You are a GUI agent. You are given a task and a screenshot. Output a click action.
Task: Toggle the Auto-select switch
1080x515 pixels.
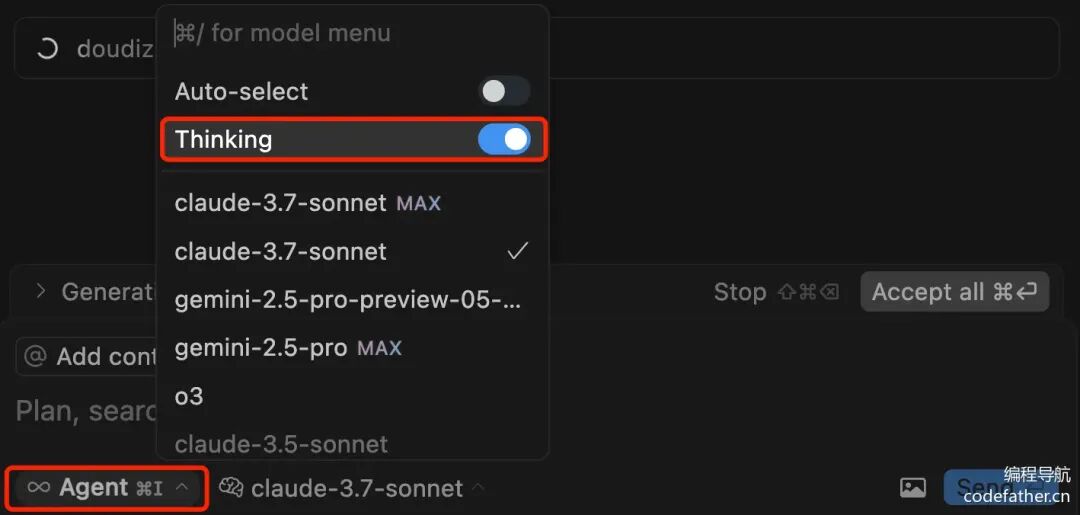point(503,92)
